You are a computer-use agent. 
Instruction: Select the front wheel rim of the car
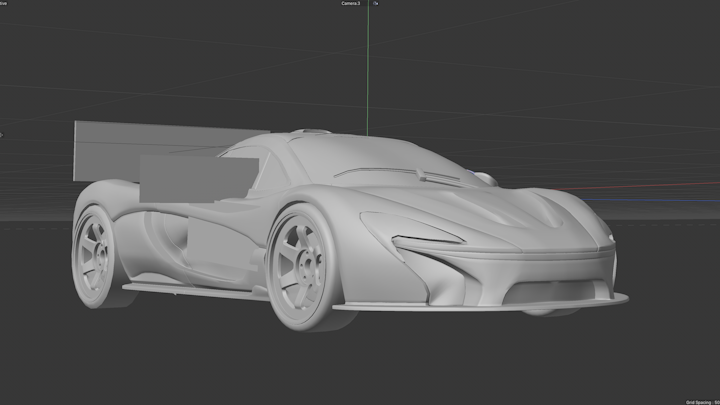coord(297,262)
